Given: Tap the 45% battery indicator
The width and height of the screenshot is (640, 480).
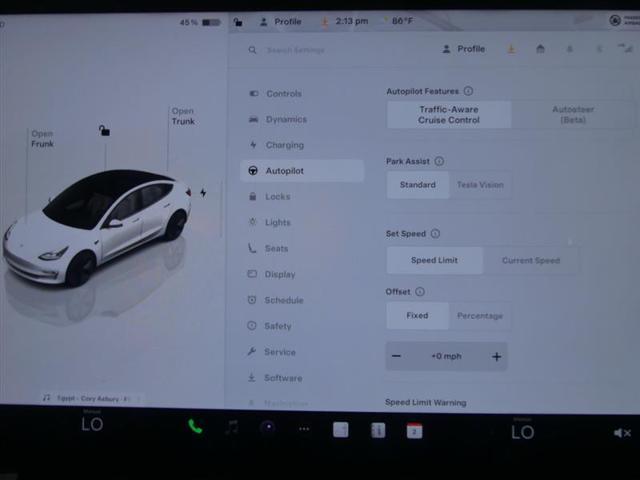Looking at the screenshot, I should coord(200,22).
